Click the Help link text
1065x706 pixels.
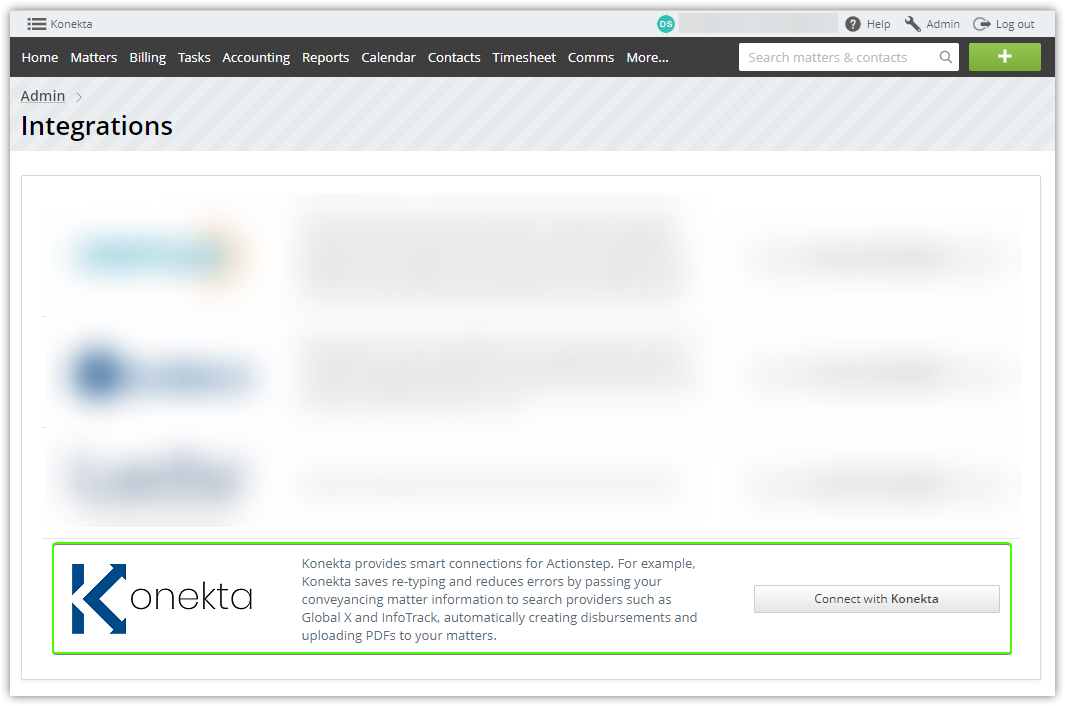878,24
